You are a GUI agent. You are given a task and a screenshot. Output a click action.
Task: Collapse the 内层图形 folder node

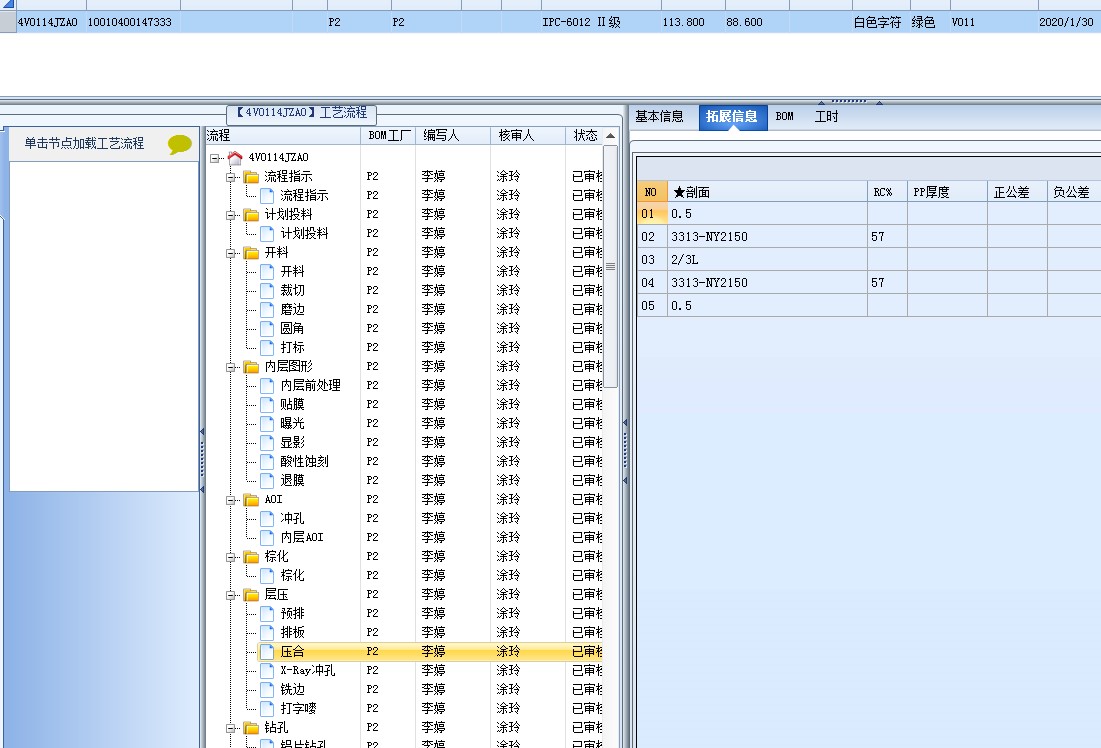[230, 367]
